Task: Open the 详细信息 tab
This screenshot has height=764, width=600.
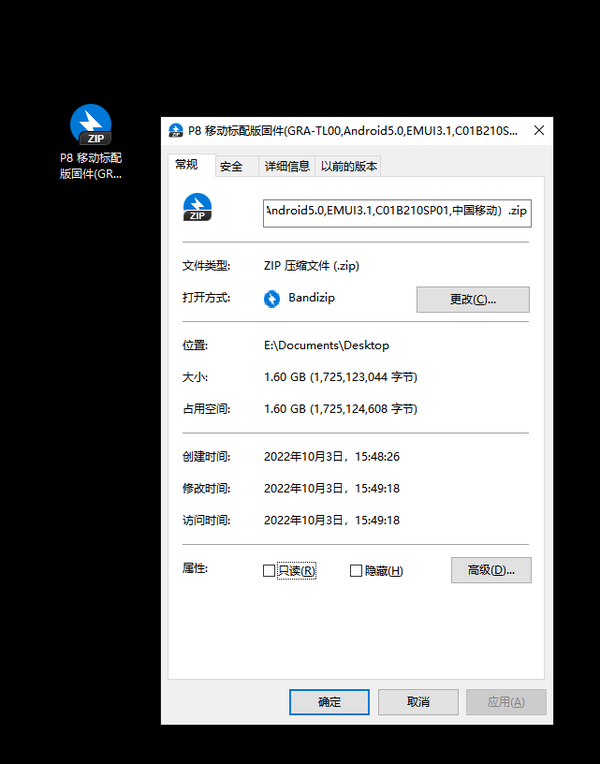Action: point(287,167)
